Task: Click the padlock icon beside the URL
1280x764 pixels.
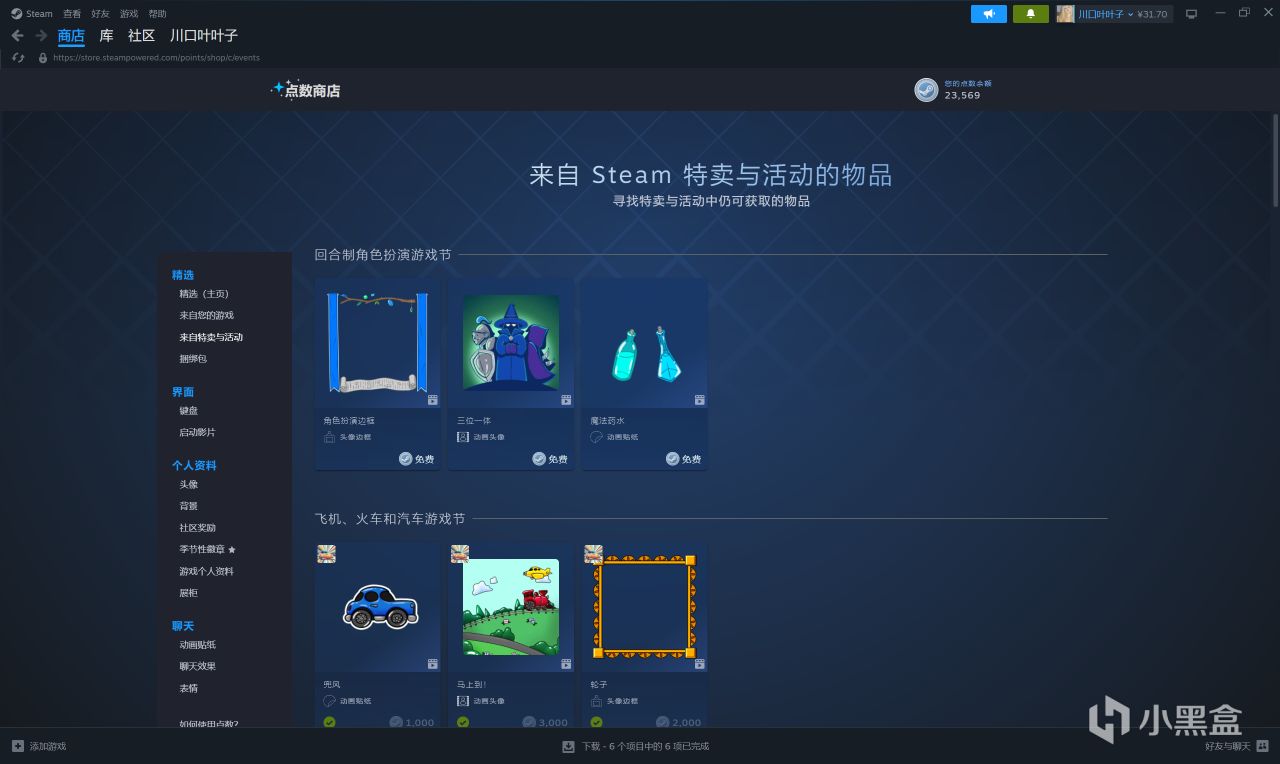Action: tap(42, 58)
